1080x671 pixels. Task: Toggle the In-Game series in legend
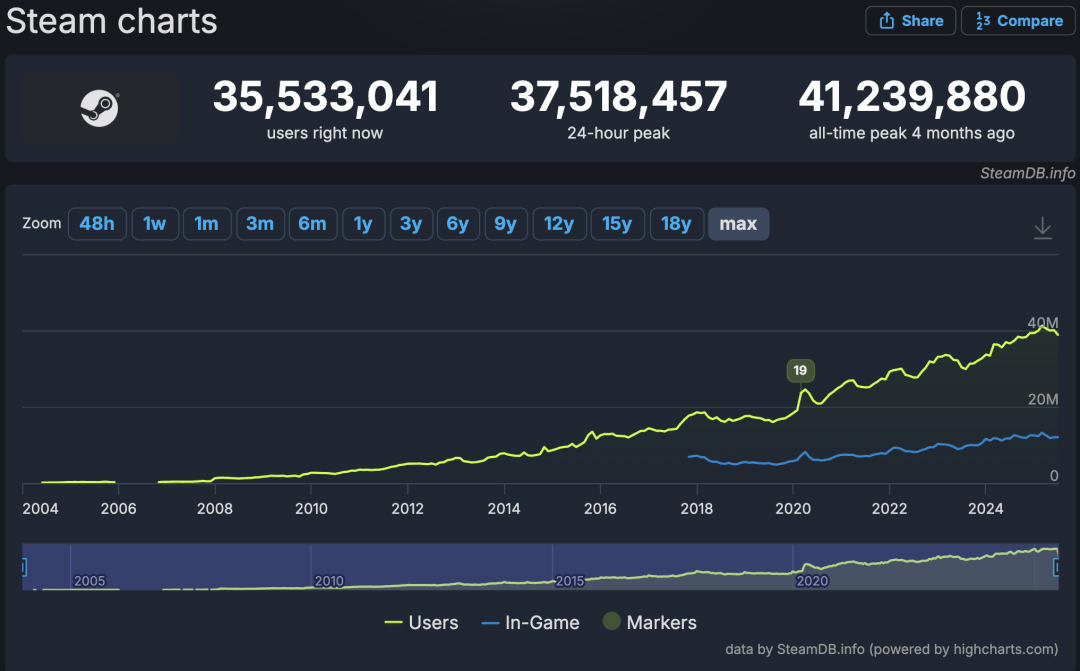(x=530, y=622)
